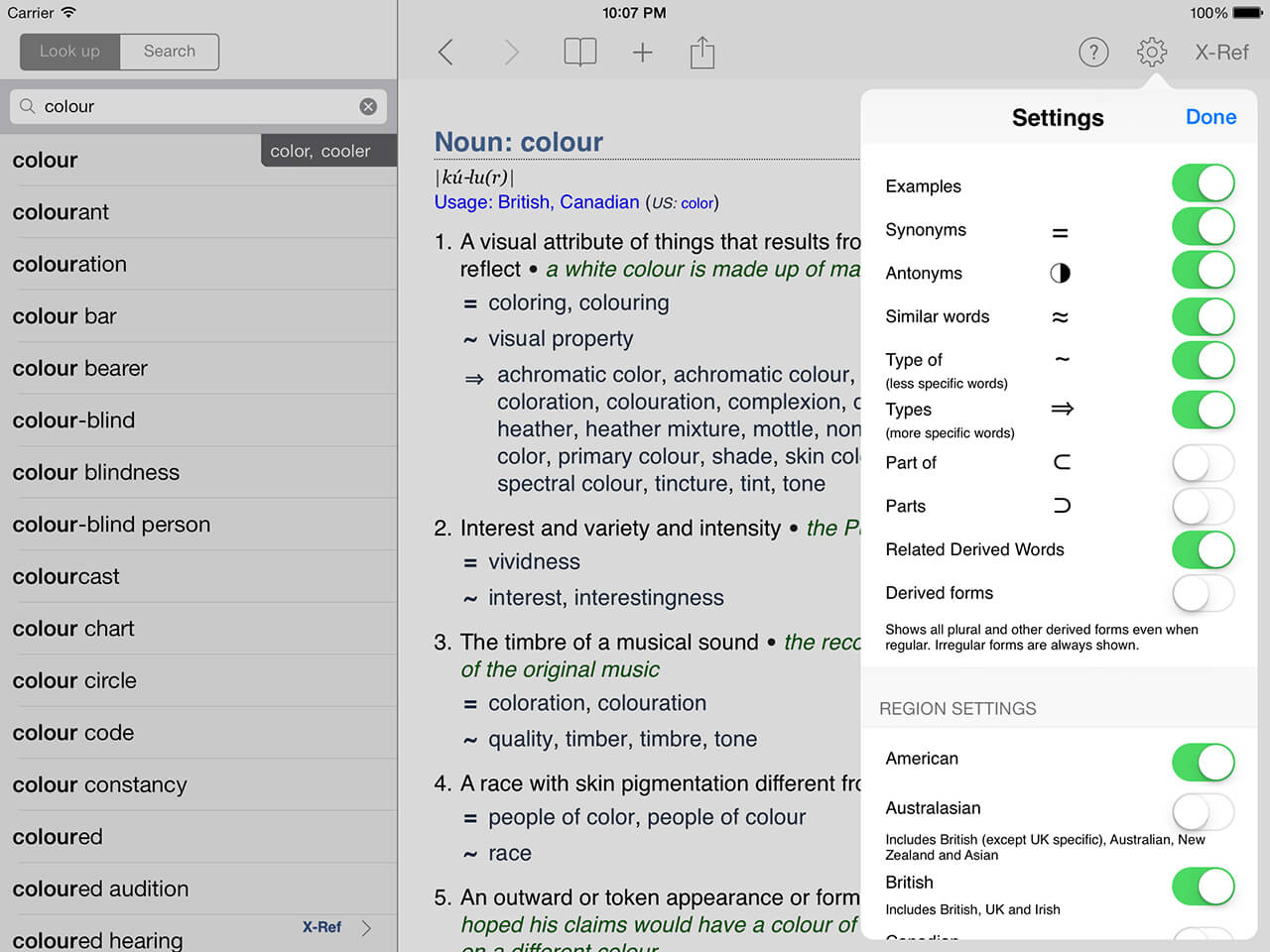Click the Similar words approx symbol

[1061, 317]
